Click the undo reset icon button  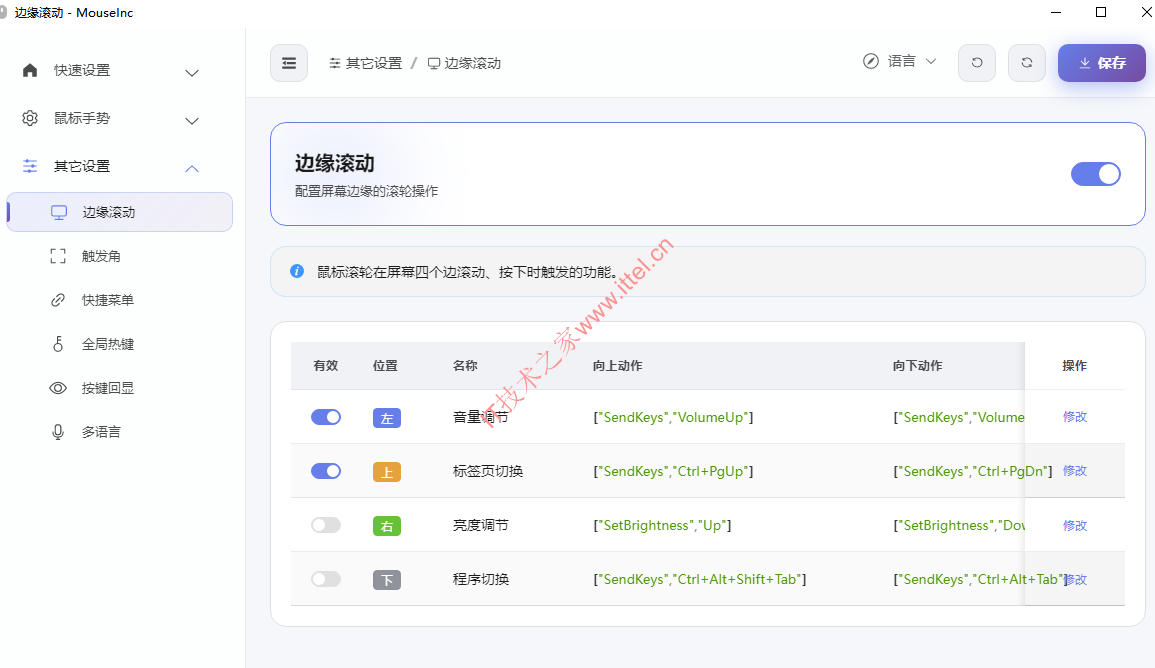[x=977, y=63]
